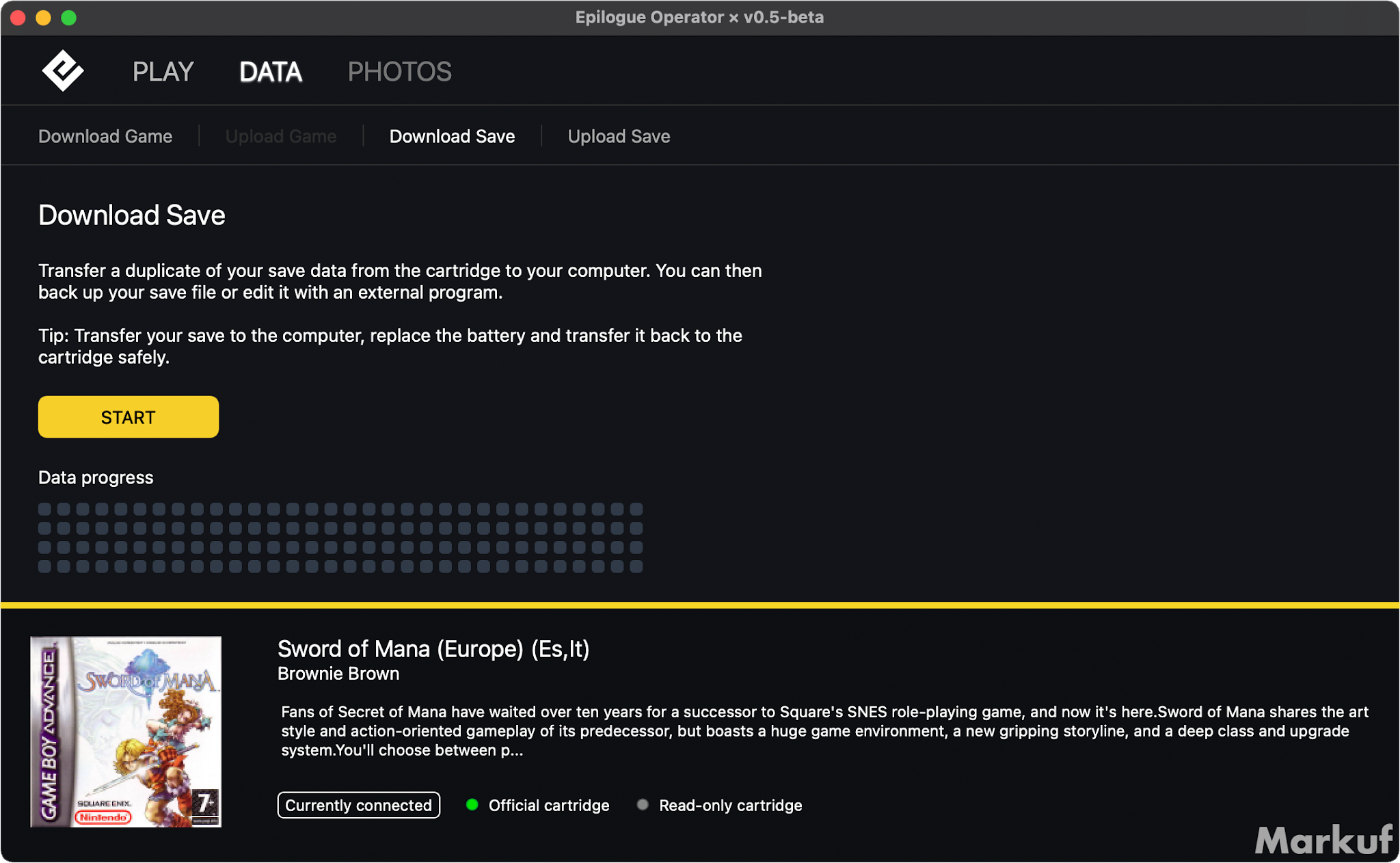Click the Read-only cartridge label
The width and height of the screenshot is (1400, 863).
[x=730, y=805]
